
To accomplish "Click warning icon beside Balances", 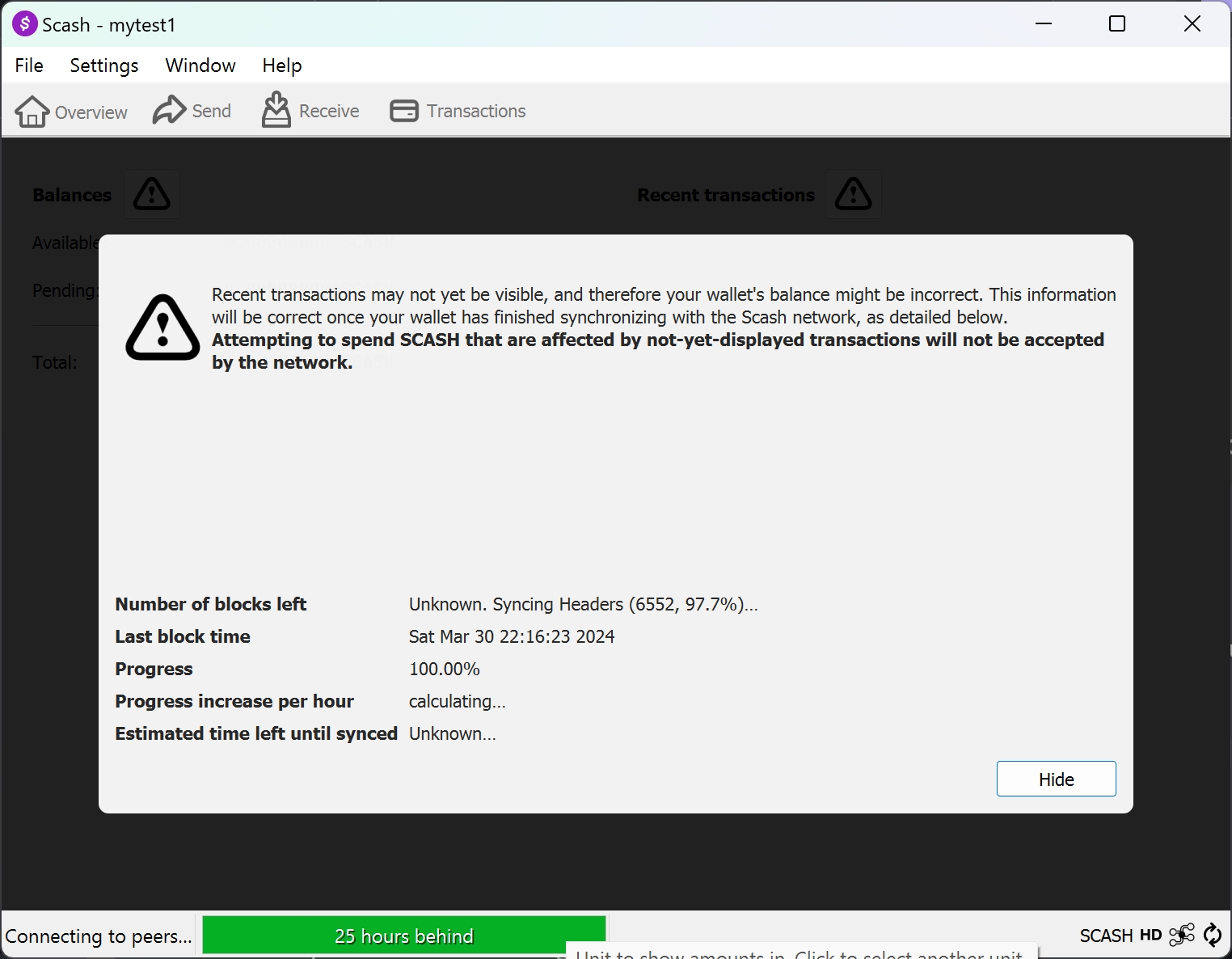I will pos(152,194).
